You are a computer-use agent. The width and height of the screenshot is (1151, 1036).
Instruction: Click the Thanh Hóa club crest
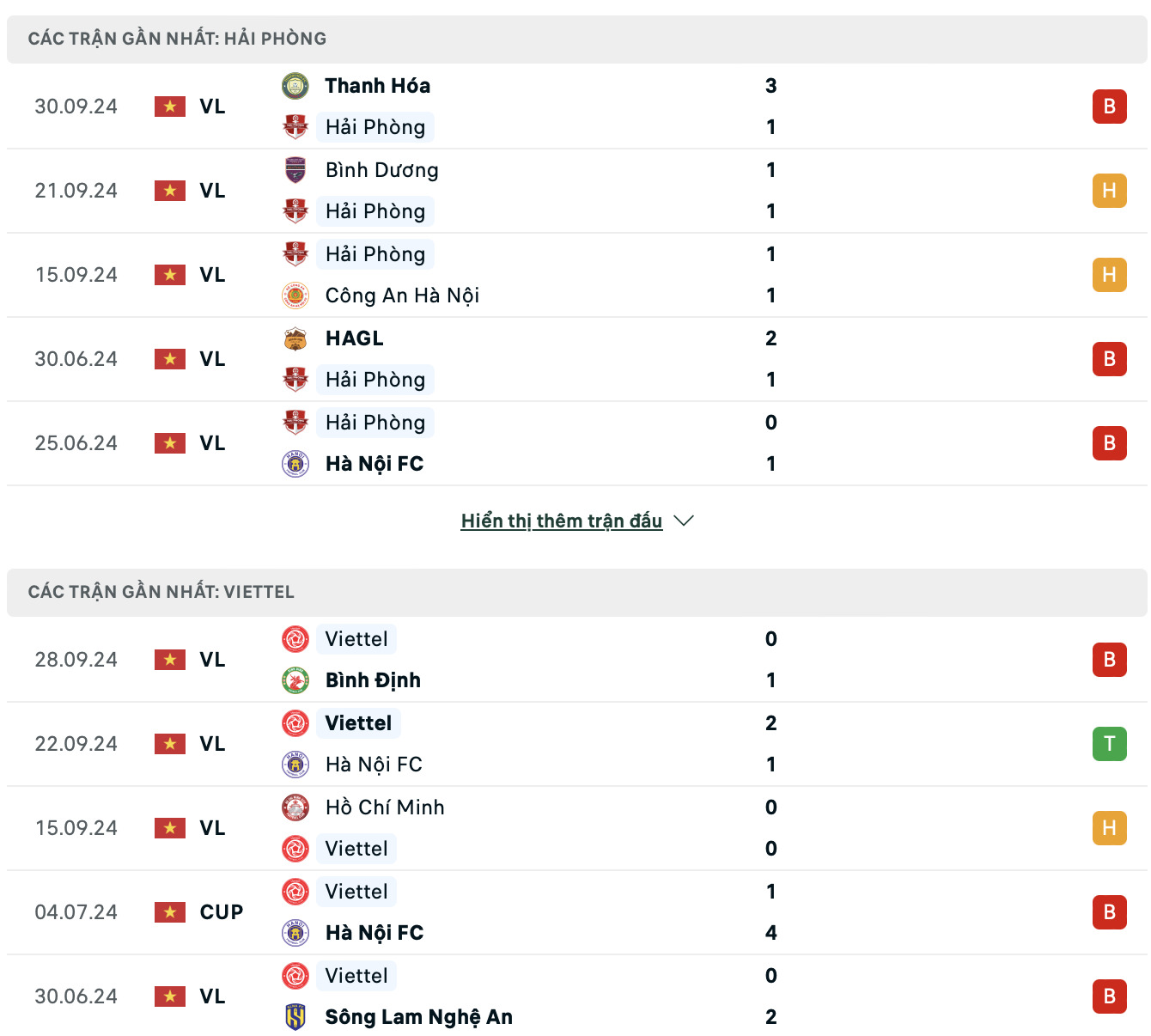point(295,86)
